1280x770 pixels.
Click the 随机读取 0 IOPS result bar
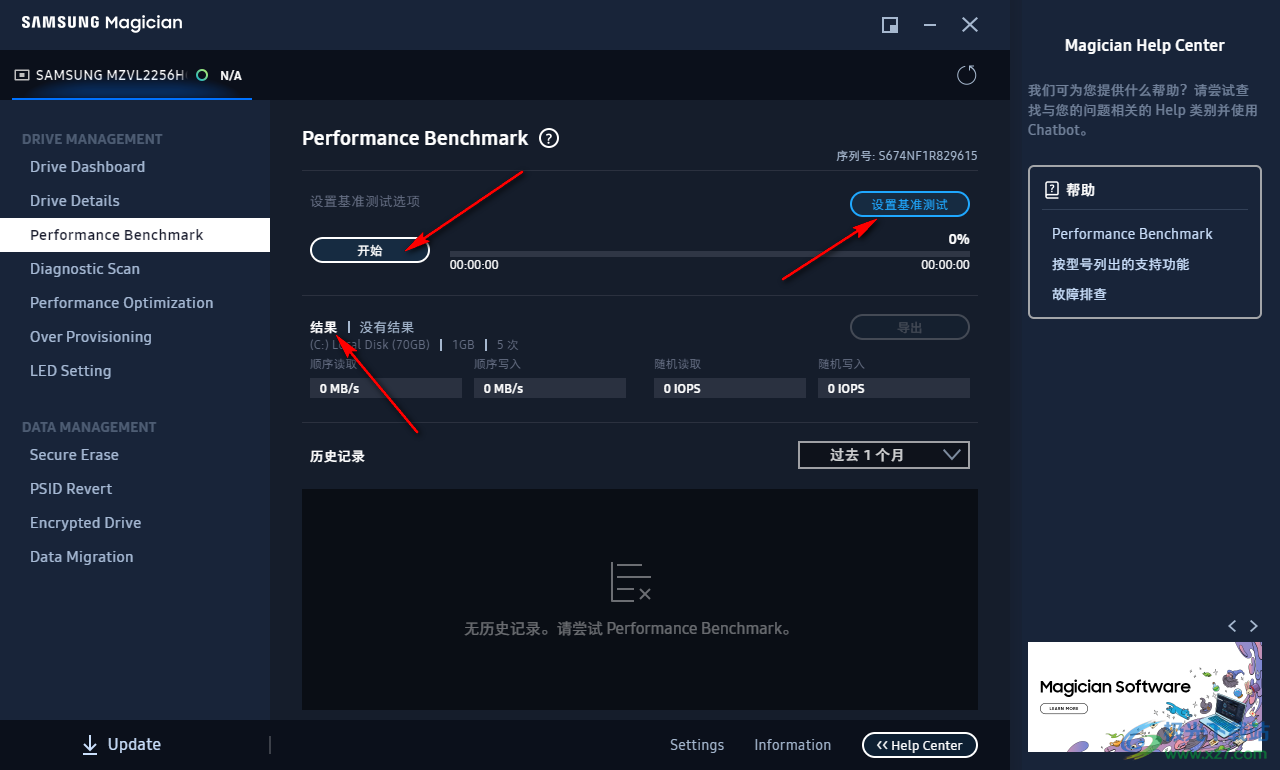(x=730, y=388)
